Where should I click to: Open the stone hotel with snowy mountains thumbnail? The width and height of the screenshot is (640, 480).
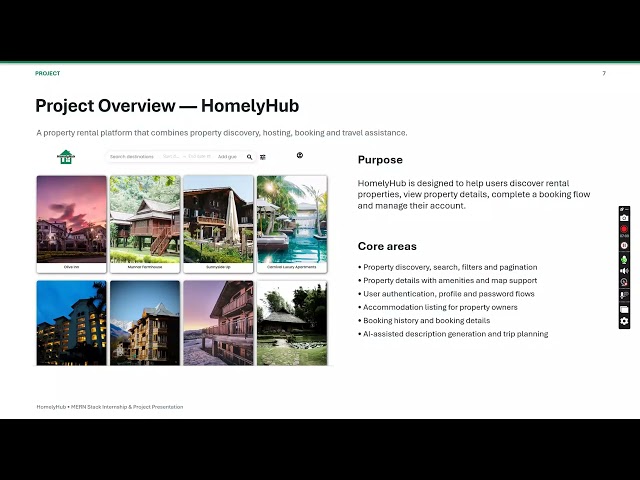pos(145,323)
